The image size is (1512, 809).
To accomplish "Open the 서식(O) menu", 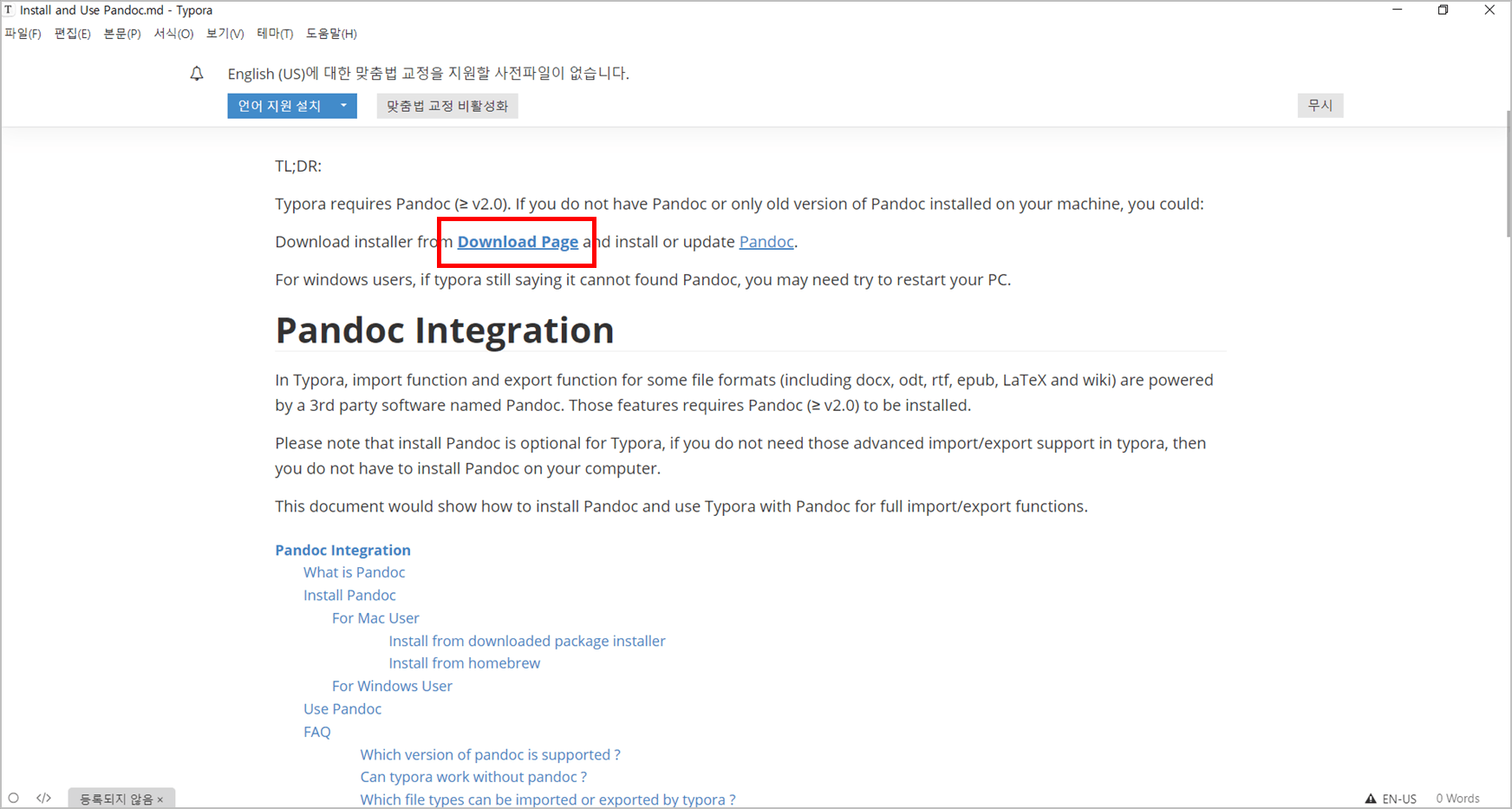I will (x=173, y=34).
